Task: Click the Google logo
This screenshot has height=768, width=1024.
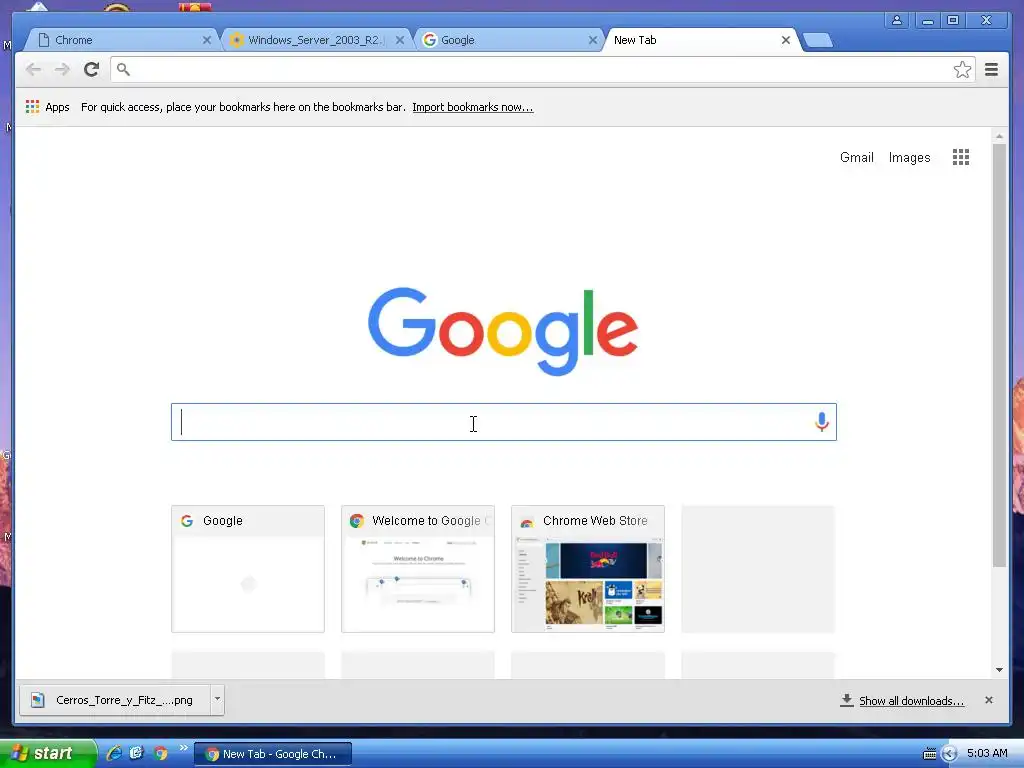Action: click(503, 331)
